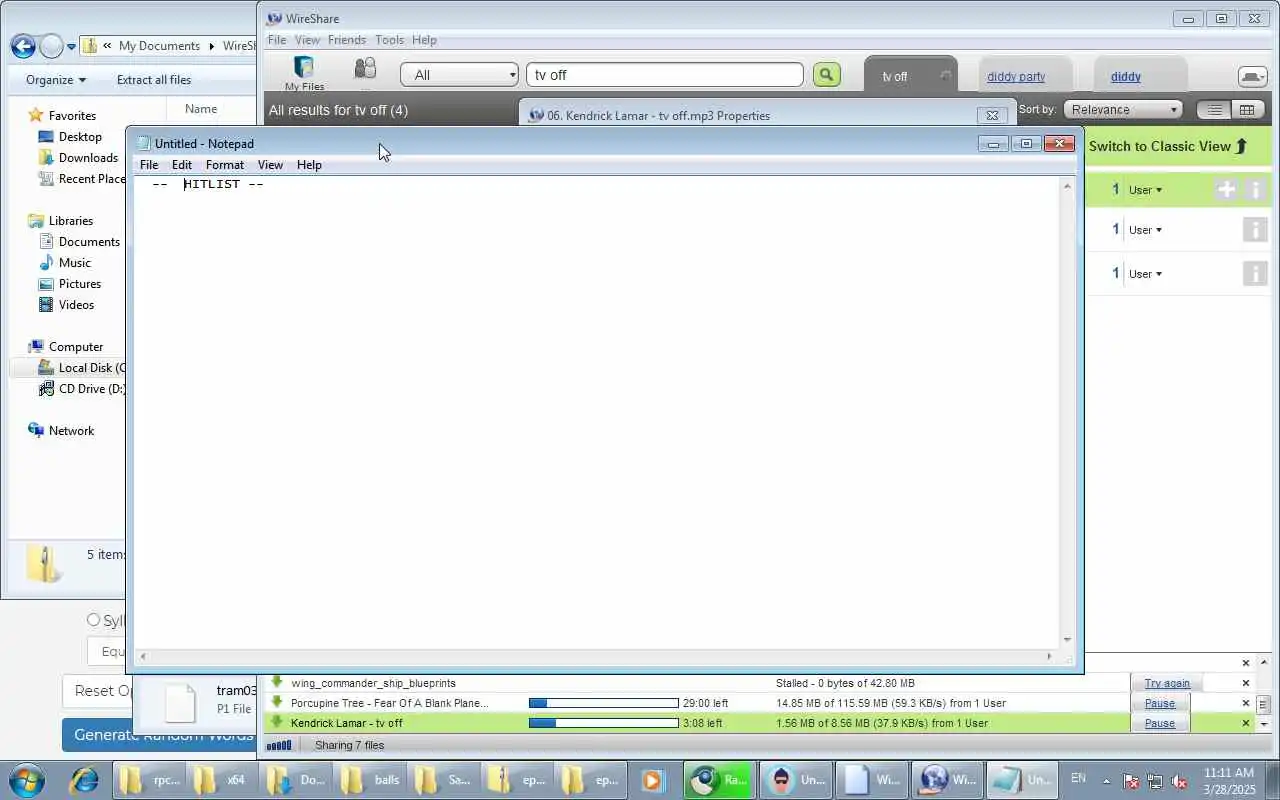Viewport: 1280px width, 800px height.
Task: Remove the wing_commander_ship_blueprints download
Action: click(1246, 683)
